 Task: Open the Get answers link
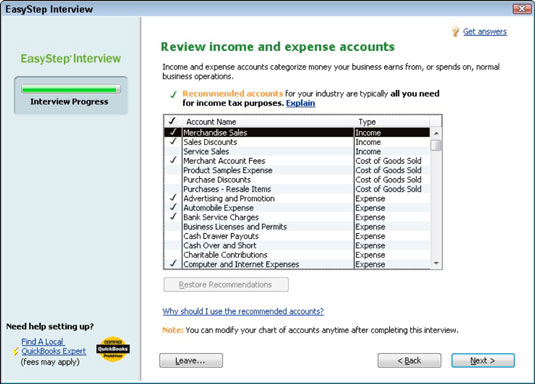pyautogui.click(x=485, y=31)
